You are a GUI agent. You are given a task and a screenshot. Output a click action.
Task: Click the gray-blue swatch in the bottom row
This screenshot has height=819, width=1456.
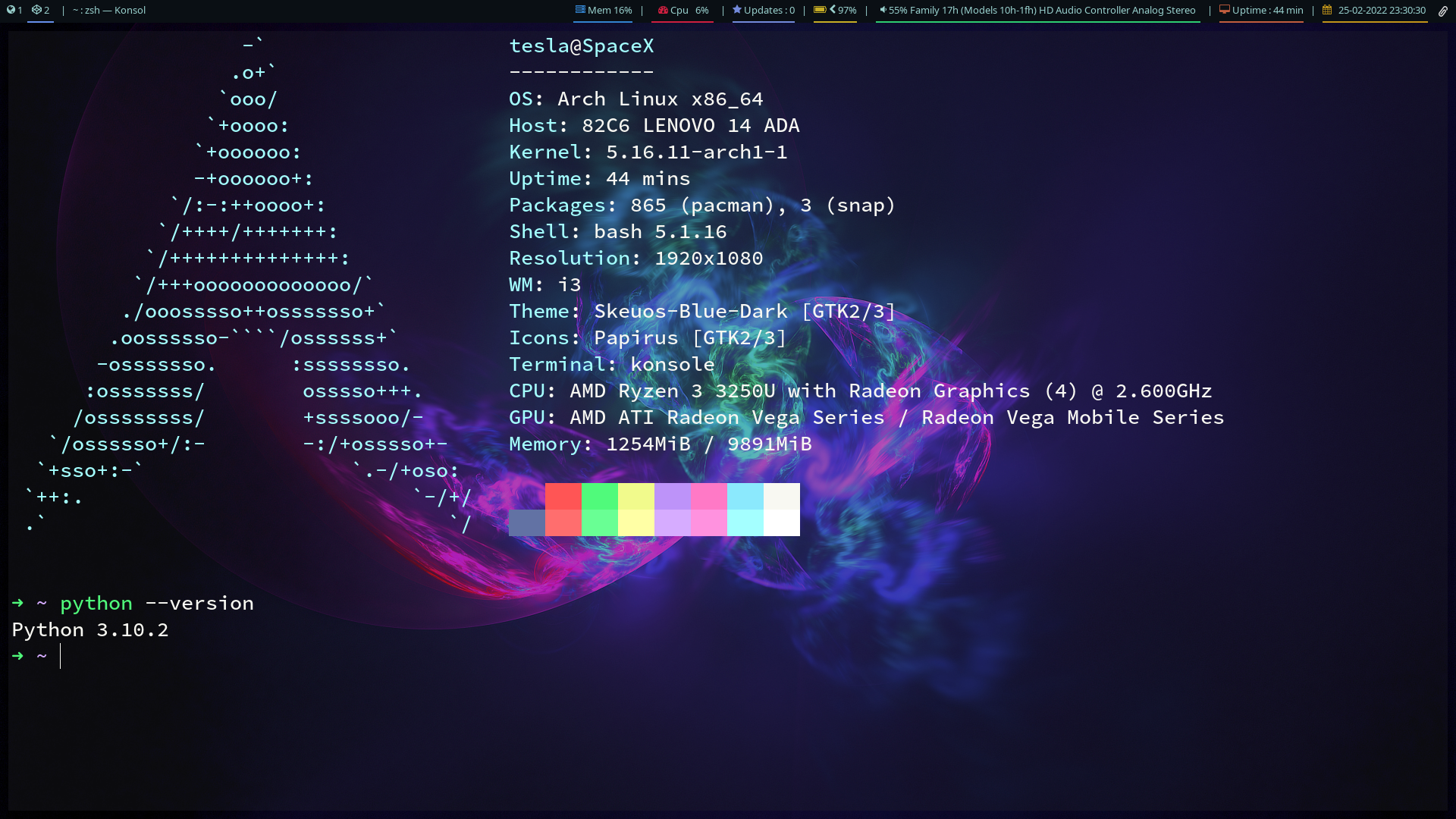pos(527,522)
